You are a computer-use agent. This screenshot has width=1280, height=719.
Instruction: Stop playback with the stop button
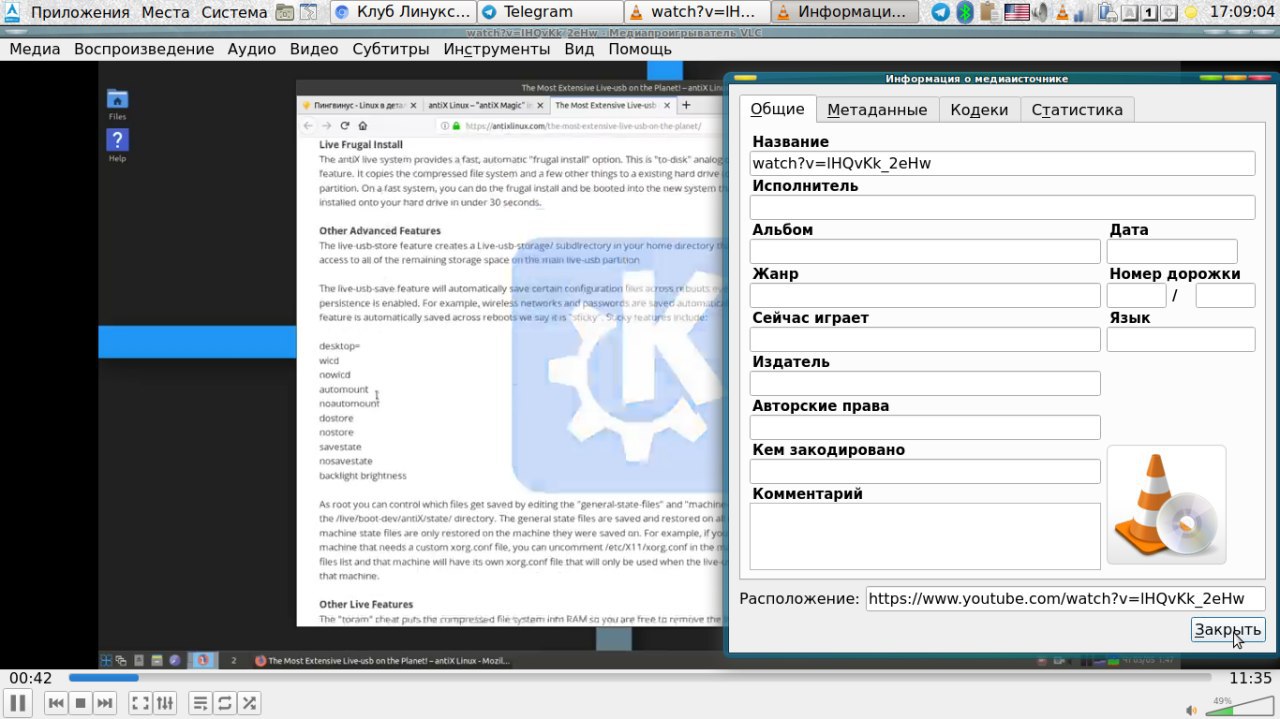(x=80, y=703)
